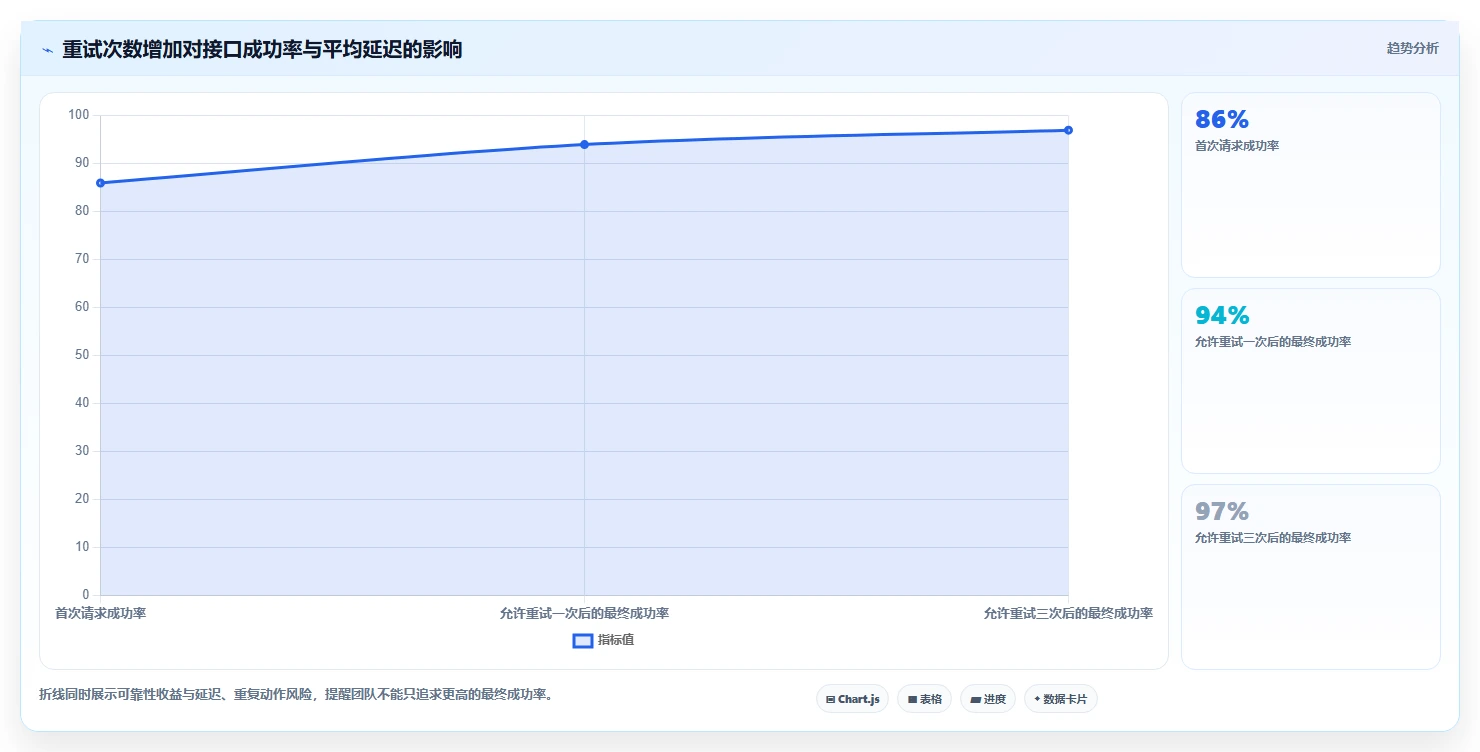Click x-axis label 允许重试三次后的最终成功率

pos(1068,613)
